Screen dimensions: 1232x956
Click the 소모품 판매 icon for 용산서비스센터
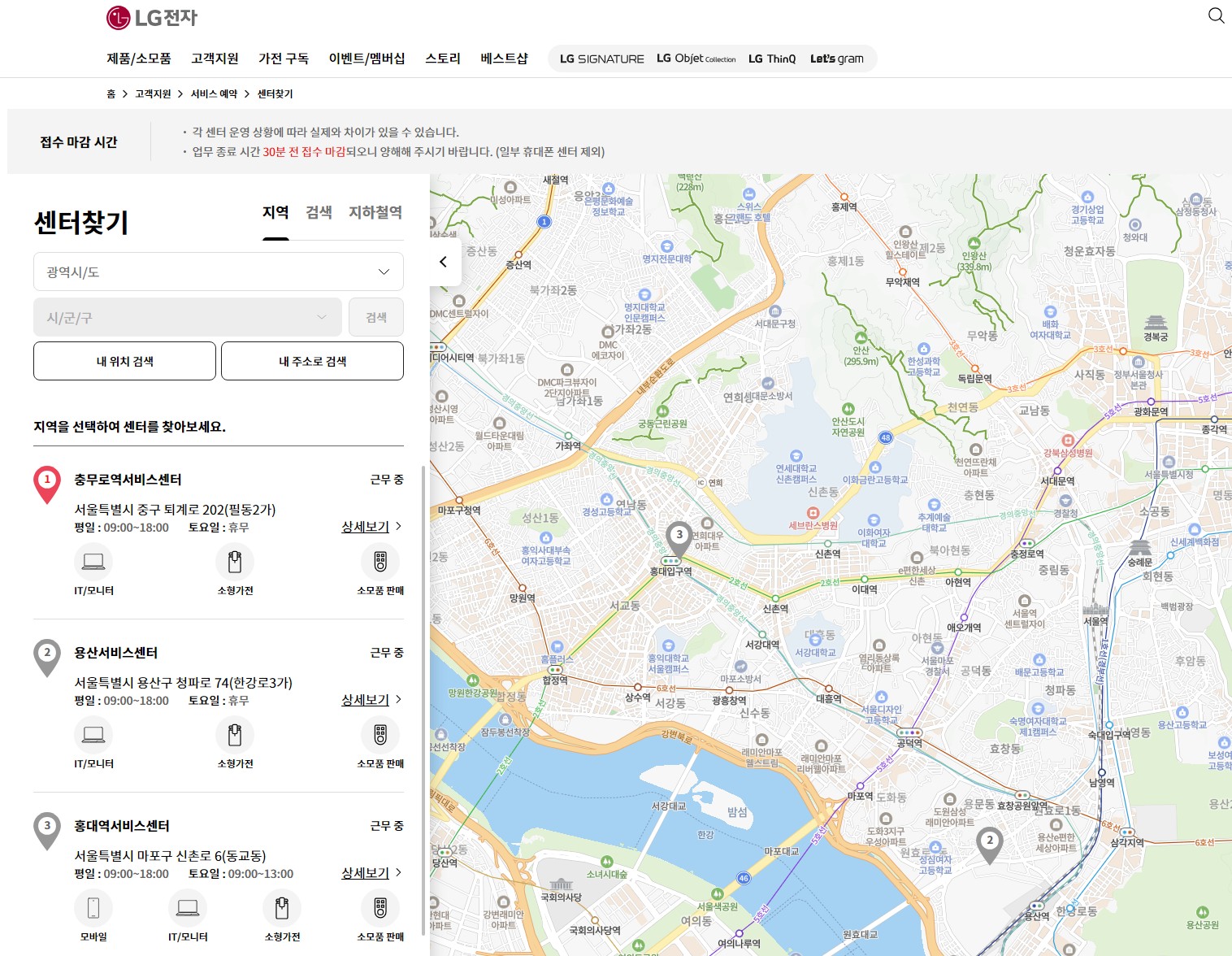[380, 734]
